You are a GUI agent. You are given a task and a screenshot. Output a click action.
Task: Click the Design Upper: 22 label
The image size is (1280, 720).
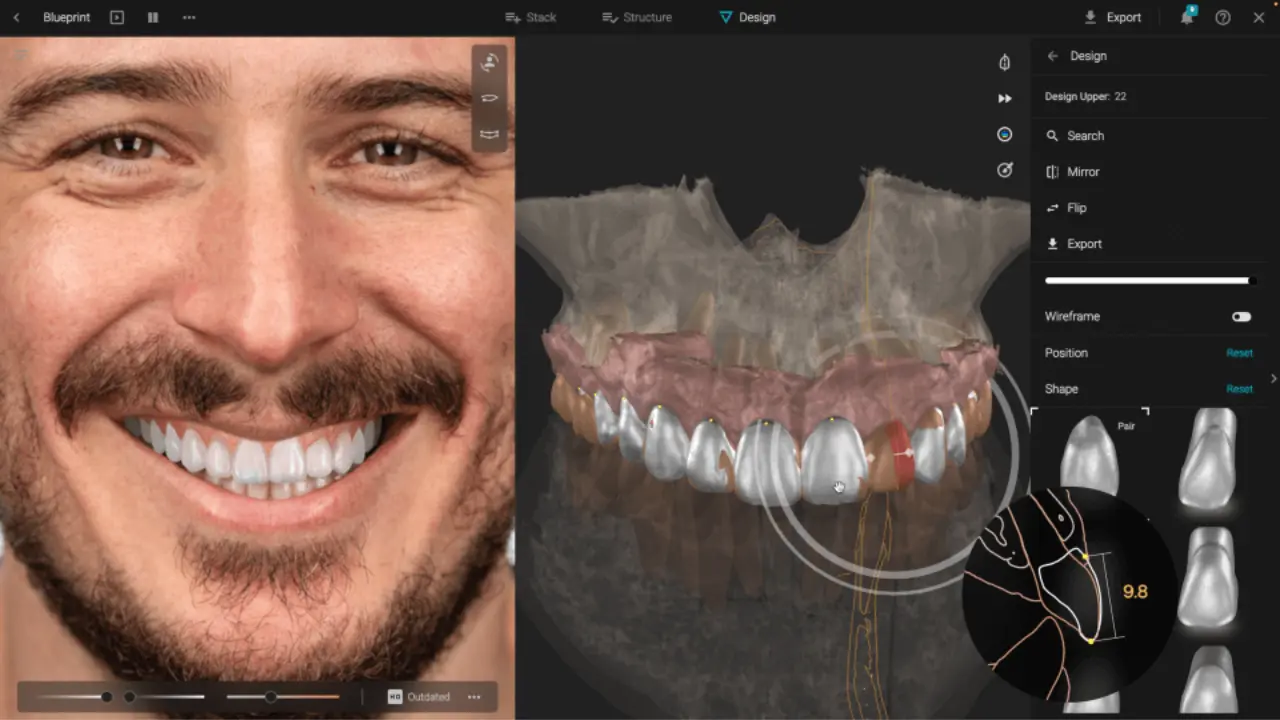pos(1085,97)
